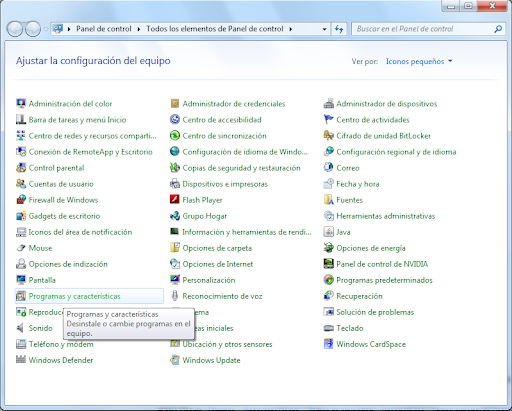
Task: Expand the arrow after Panel de control breadcrumb
Action: pyautogui.click(x=139, y=29)
